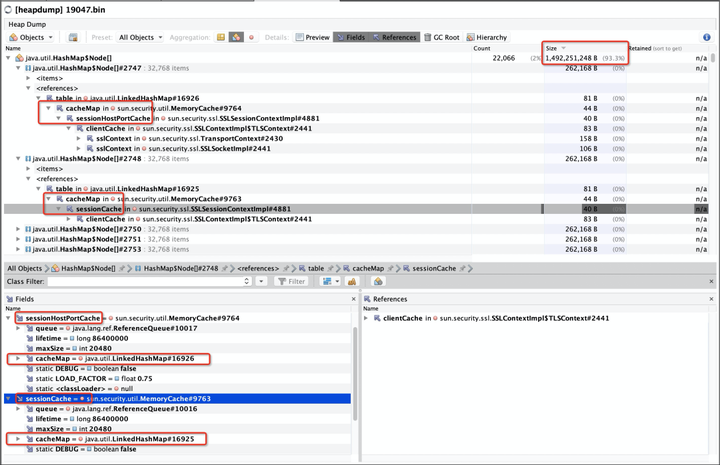Expand queue = ReferenceQueue#10016 field
Screen dimensions: 720x465
pyautogui.click(x=18, y=409)
